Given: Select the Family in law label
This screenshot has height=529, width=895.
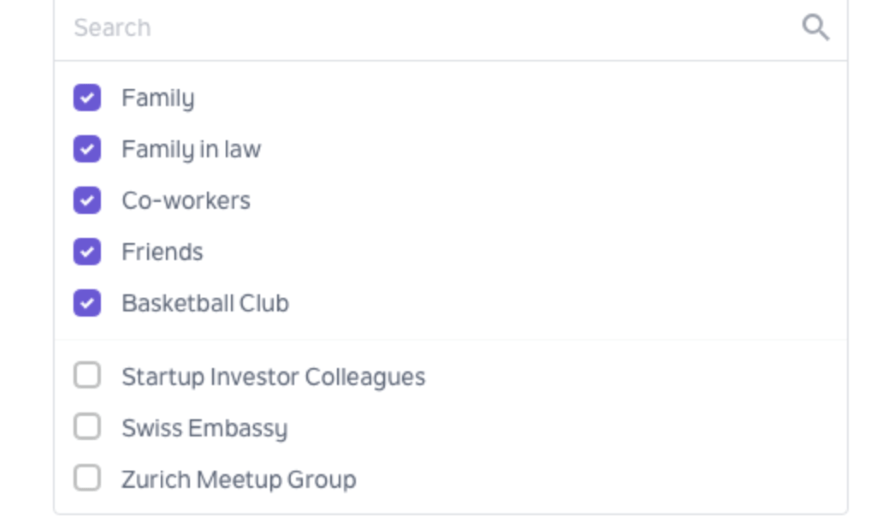Looking at the screenshot, I should [191, 149].
